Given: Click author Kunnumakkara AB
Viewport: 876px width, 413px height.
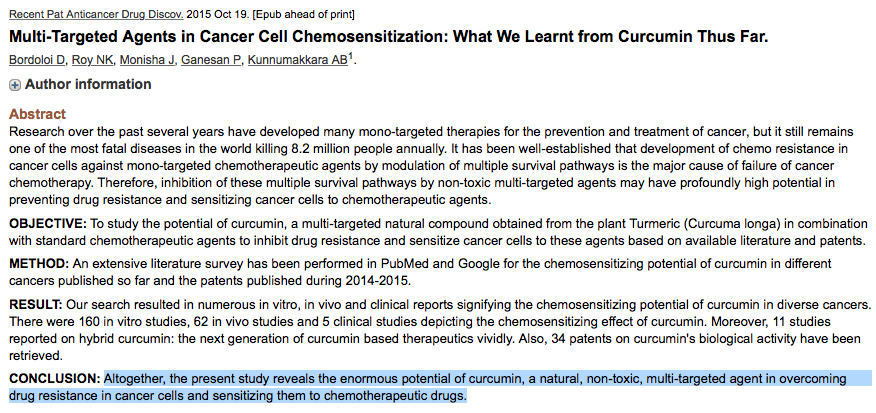Looking at the screenshot, I should coord(298,60).
